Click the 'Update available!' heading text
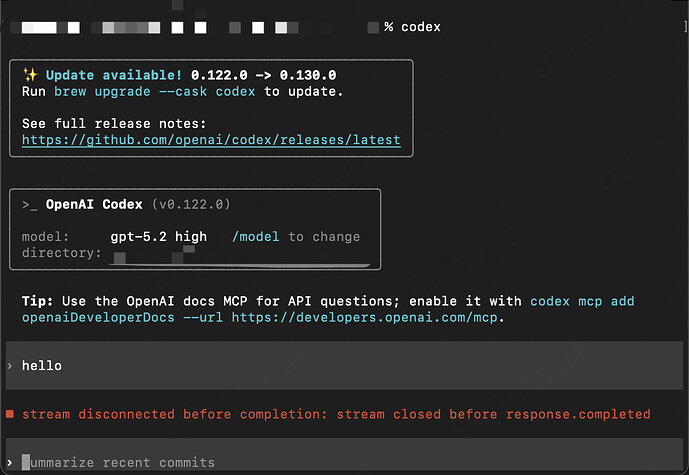Screen dimensions: 689x475 pos(114,75)
